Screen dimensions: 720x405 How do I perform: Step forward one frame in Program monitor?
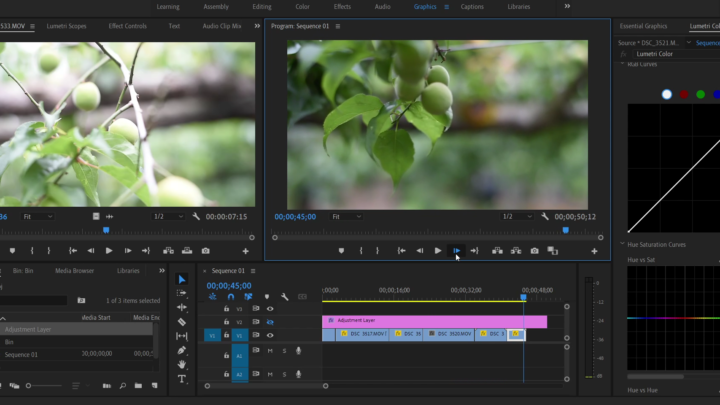click(456, 251)
